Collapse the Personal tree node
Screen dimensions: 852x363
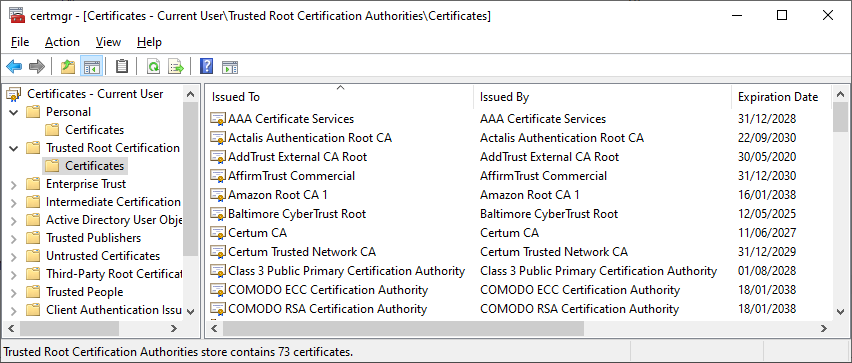coord(14,112)
